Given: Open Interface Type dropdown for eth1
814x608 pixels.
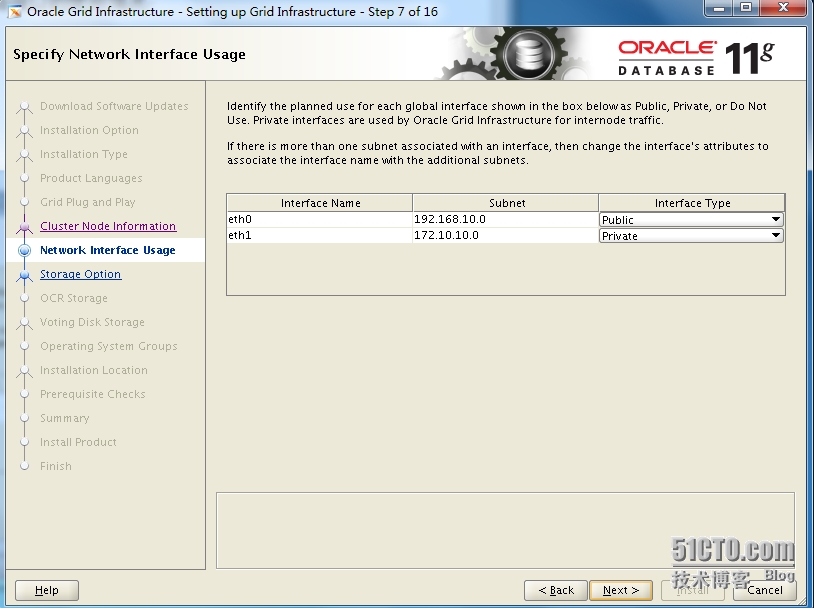Looking at the screenshot, I should pyautogui.click(x=691, y=236).
